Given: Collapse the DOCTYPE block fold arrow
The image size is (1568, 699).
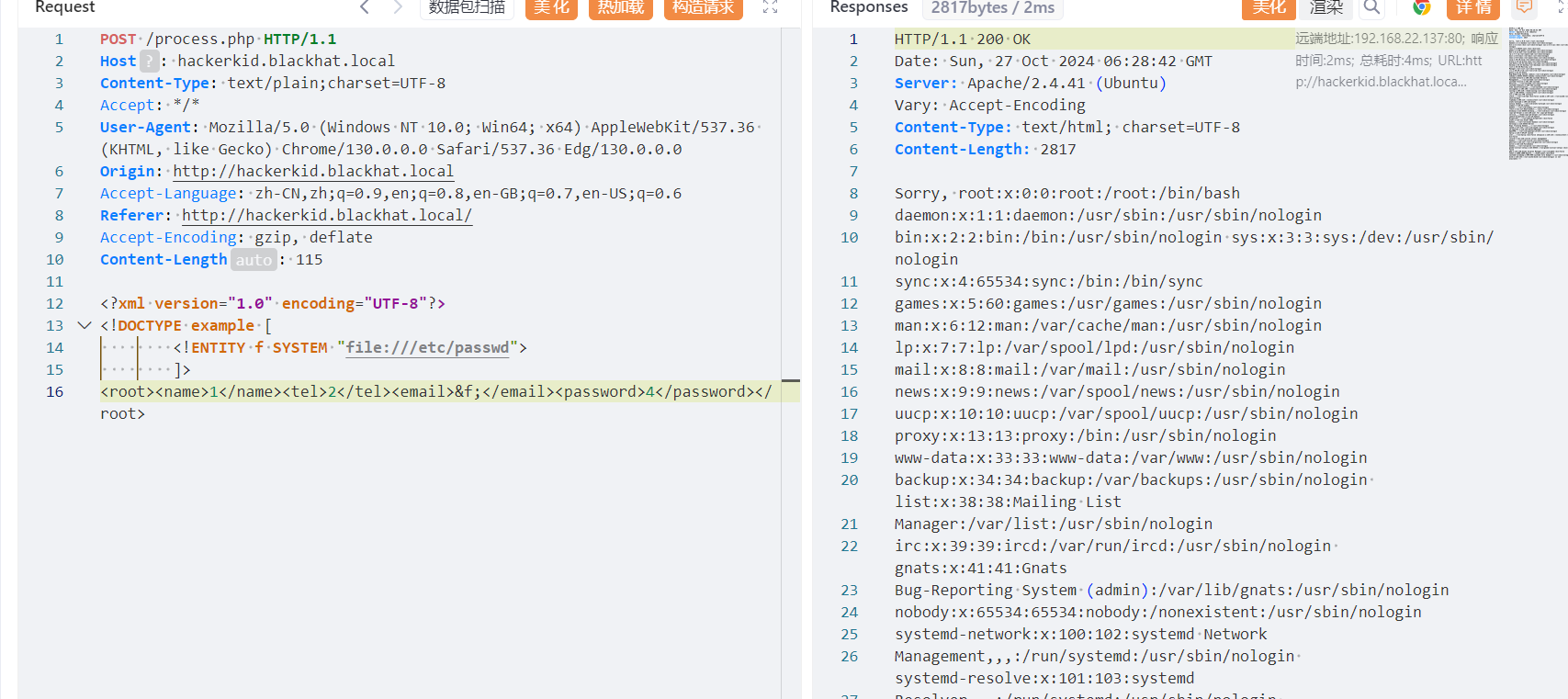Looking at the screenshot, I should [85, 325].
